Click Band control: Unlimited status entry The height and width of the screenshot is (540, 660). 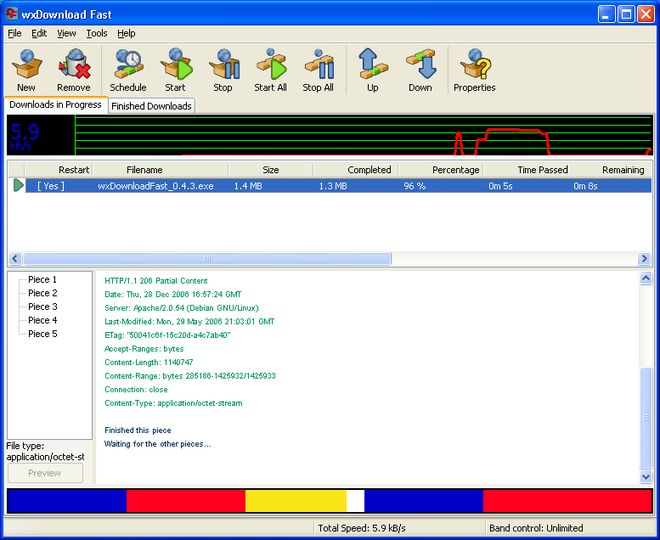536,528
